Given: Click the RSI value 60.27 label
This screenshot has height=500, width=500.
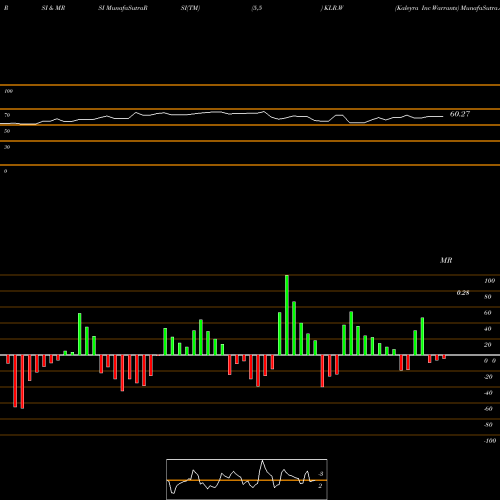Looking at the screenshot, I should pyautogui.click(x=460, y=114).
